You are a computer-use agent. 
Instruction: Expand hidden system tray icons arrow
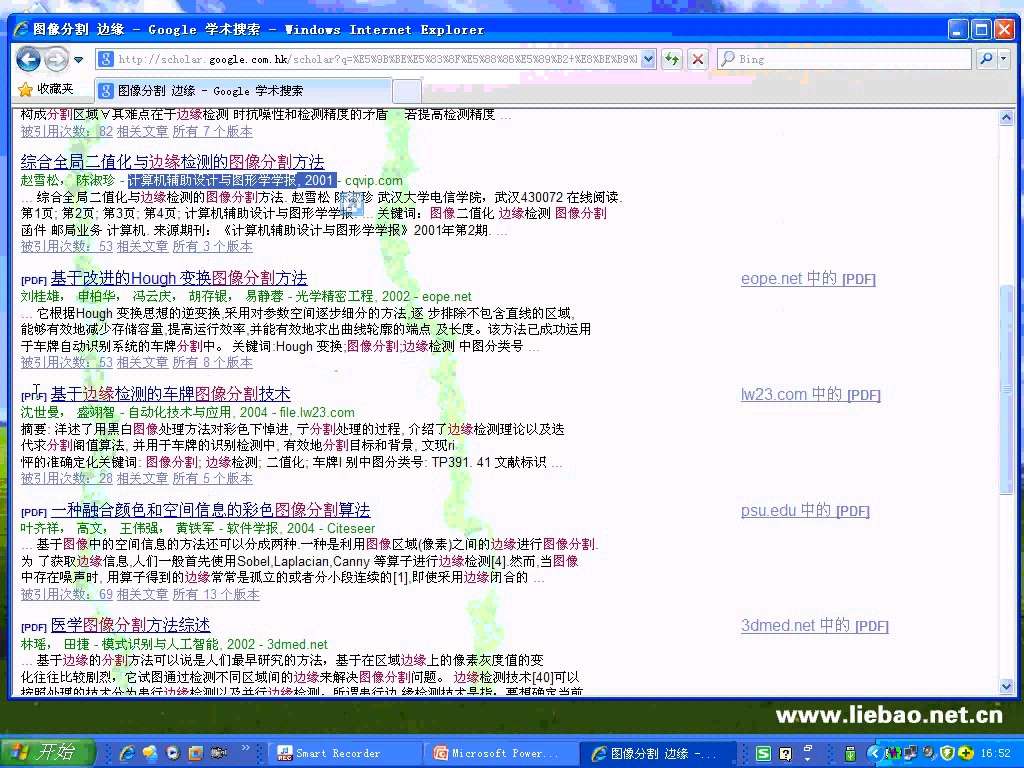[874, 754]
